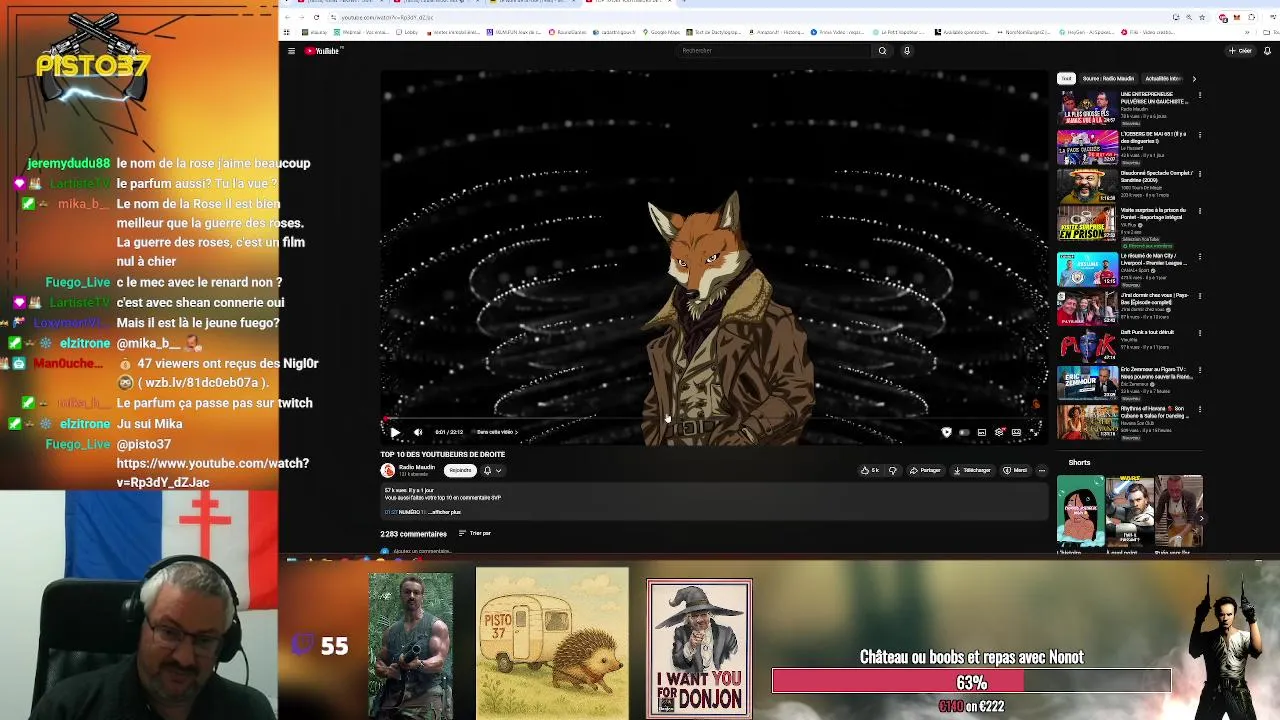The image size is (1280, 720).
Task: Reload the page in the browser toolbar
Action: [x=316, y=17]
